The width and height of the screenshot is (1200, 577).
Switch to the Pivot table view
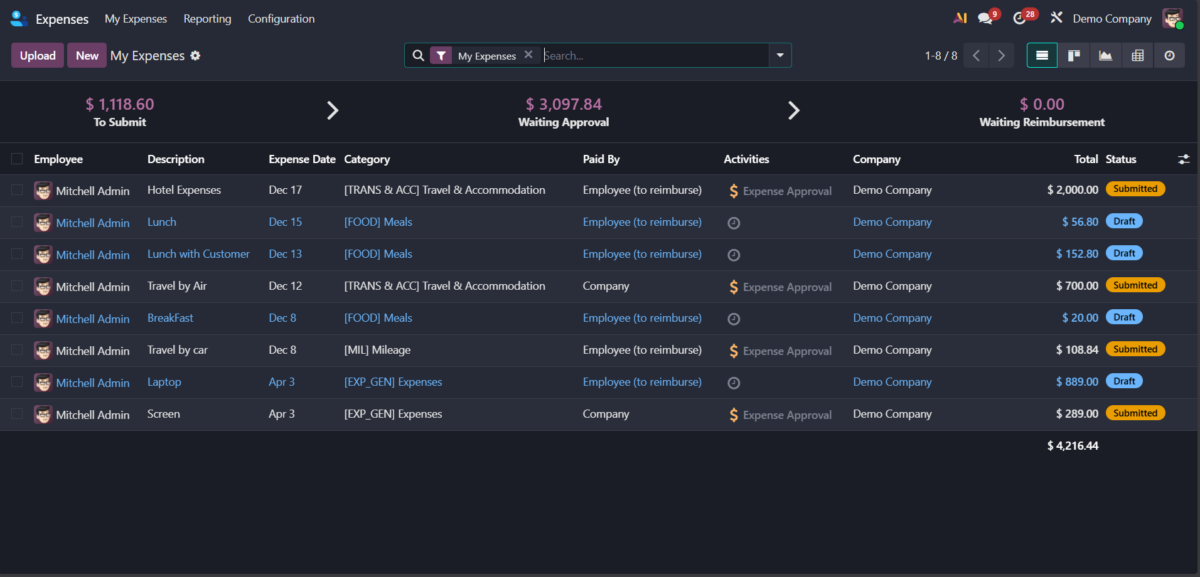tap(1137, 56)
